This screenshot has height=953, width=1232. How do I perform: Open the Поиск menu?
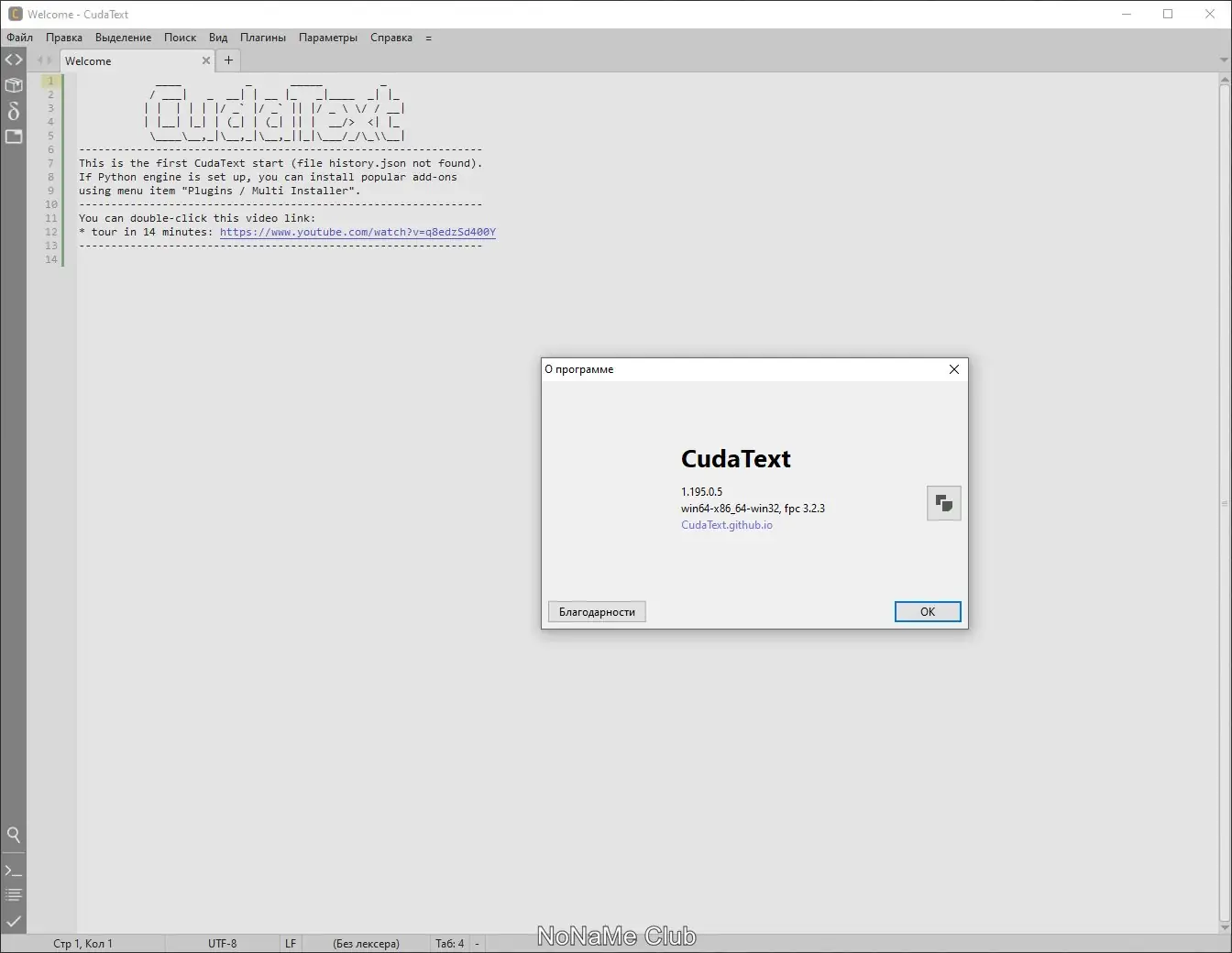181,38
